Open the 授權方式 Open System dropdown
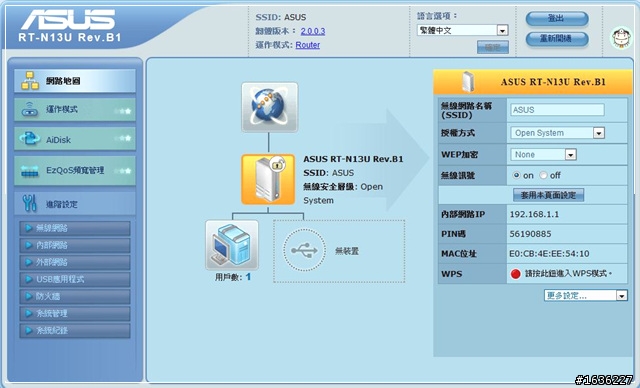This screenshot has height=388, width=640. tap(557, 133)
